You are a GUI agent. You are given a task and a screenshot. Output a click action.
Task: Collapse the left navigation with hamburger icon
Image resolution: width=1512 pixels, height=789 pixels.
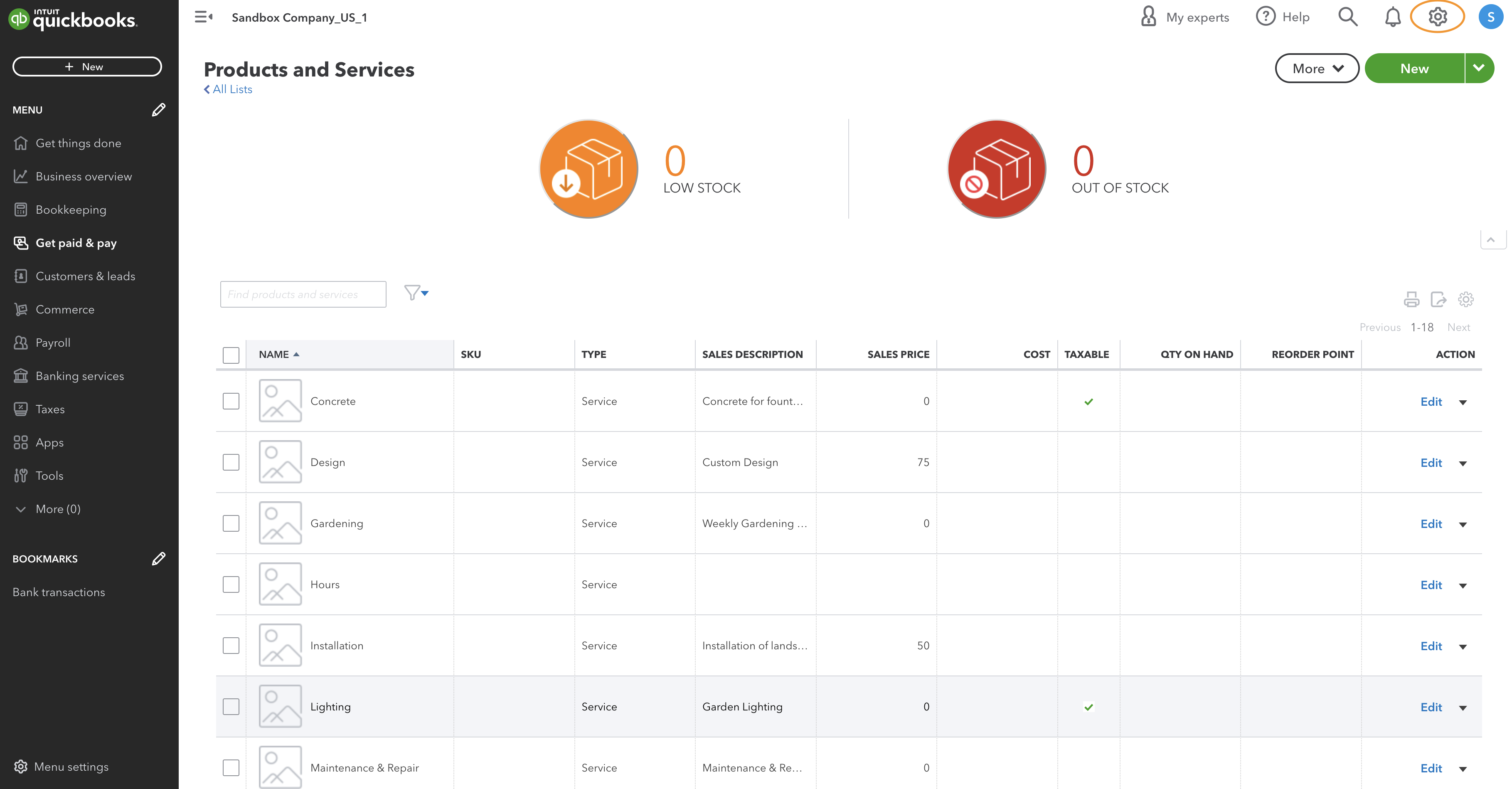203,17
